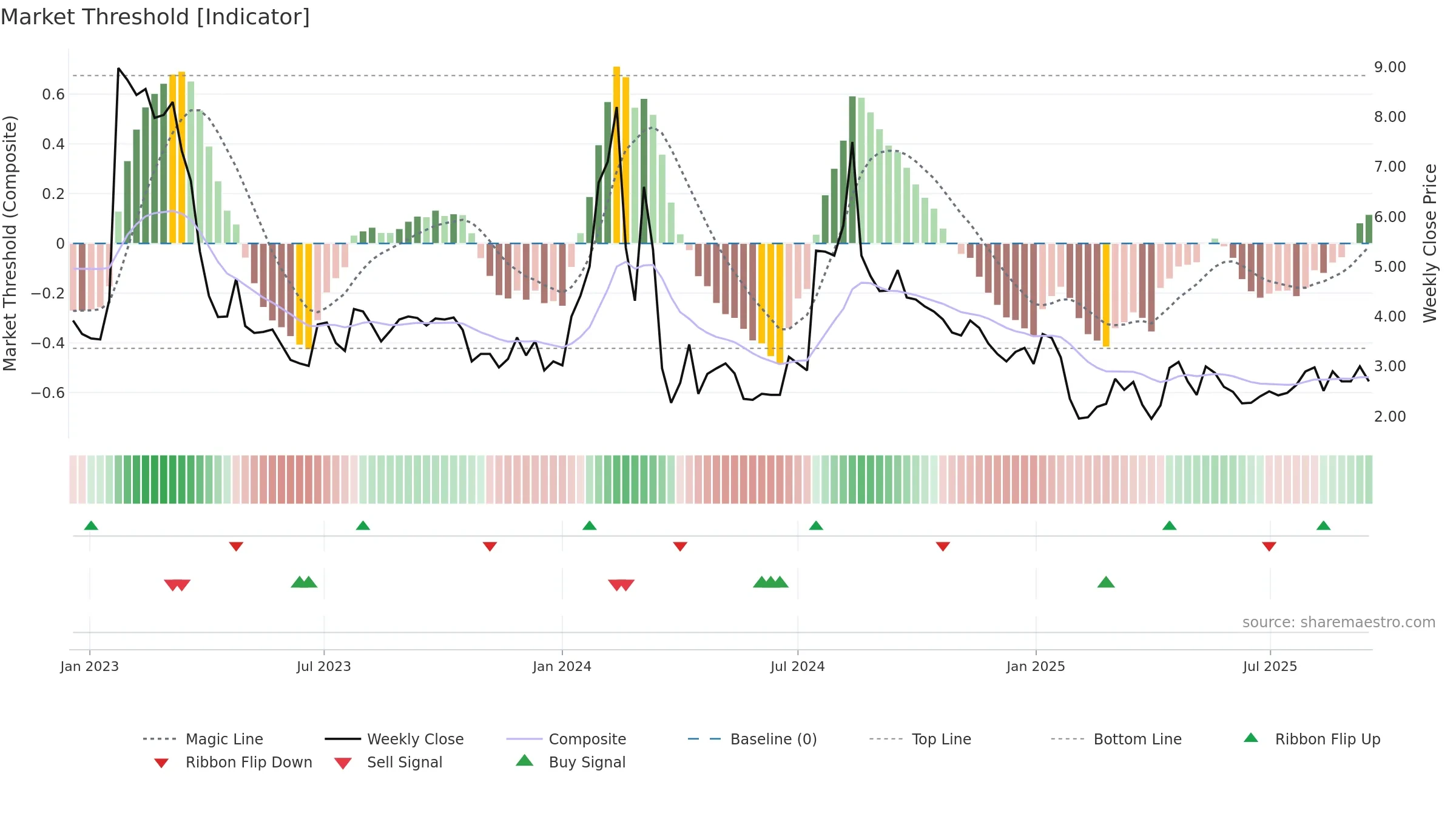
Task: Click the Ribbon Flip Down marker before Jan 2024
Action: click(490, 547)
